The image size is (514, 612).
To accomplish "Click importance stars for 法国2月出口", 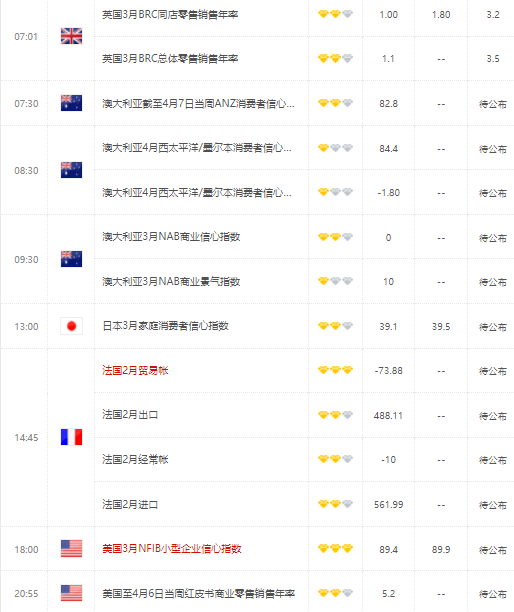I will pos(335,415).
